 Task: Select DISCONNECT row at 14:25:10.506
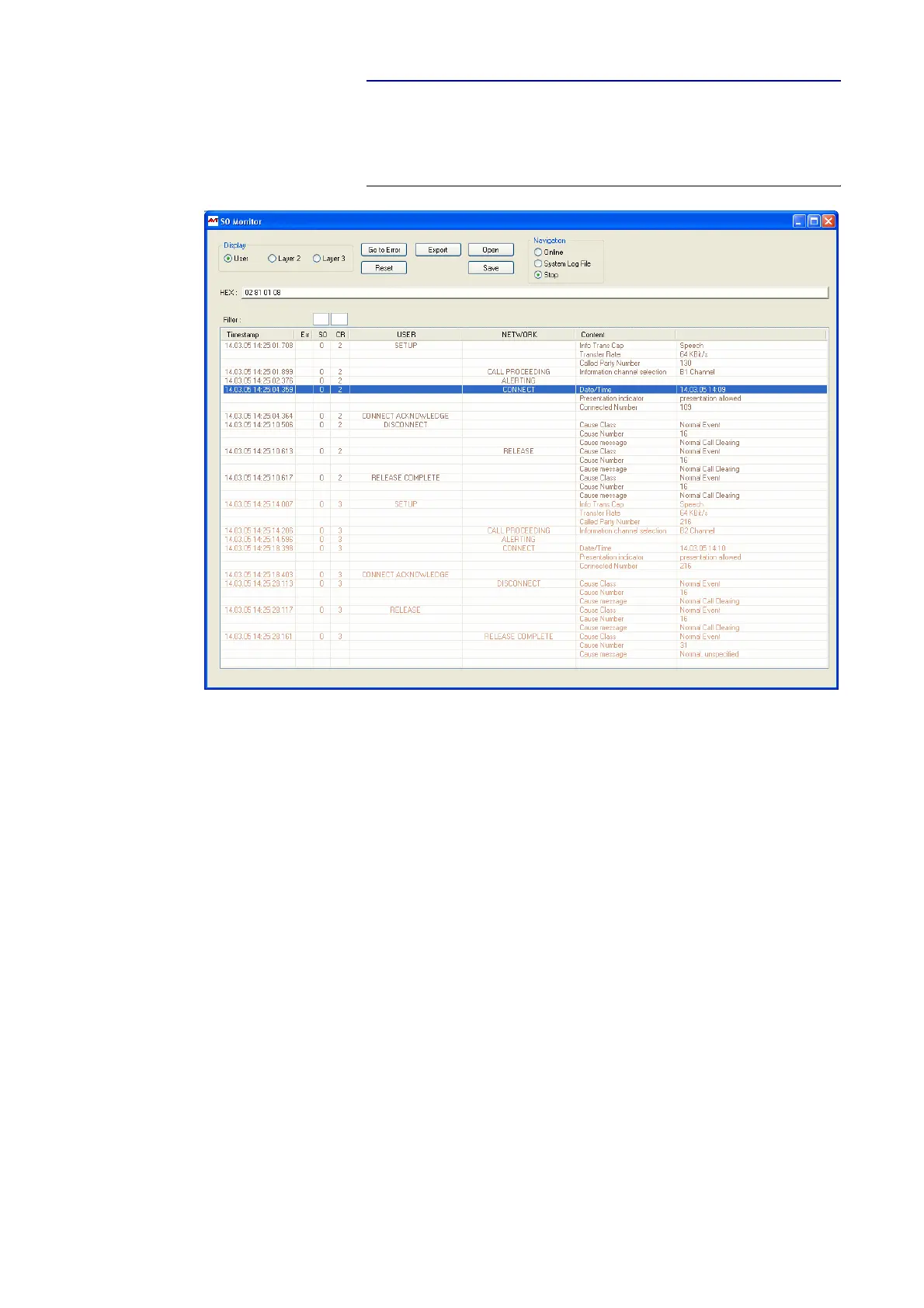[524, 425]
